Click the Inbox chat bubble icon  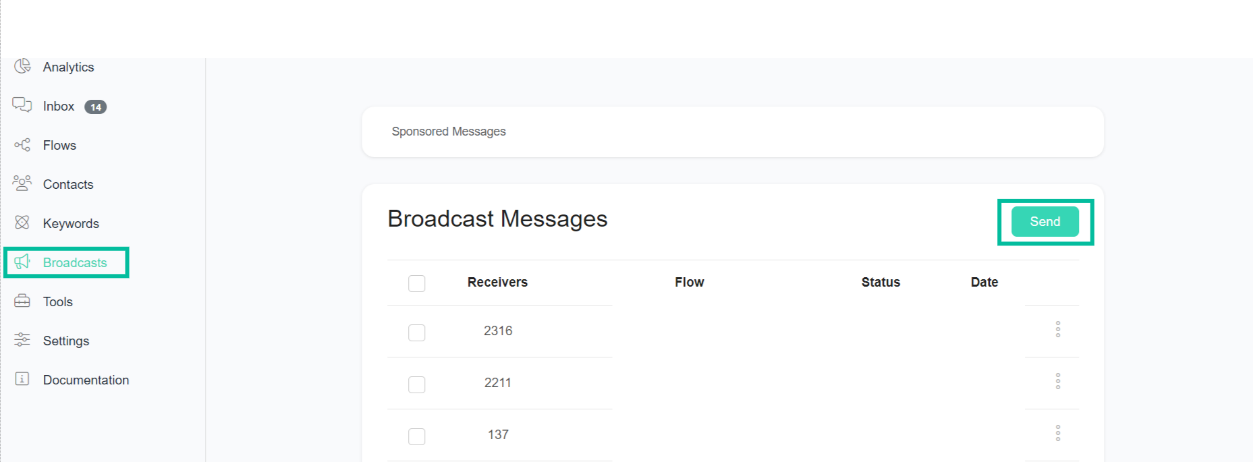coord(22,106)
